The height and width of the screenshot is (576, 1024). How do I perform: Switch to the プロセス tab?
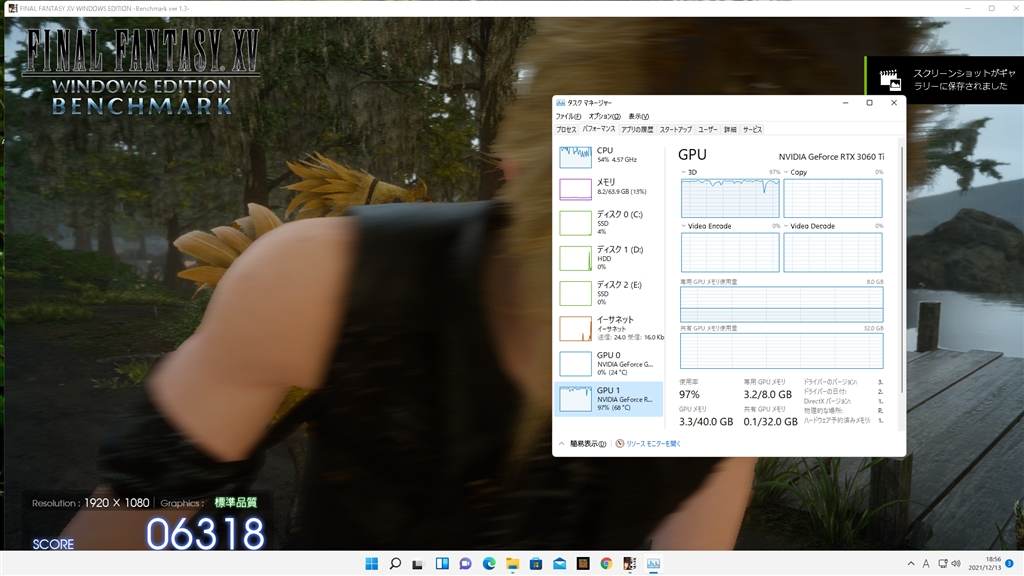tap(566, 129)
